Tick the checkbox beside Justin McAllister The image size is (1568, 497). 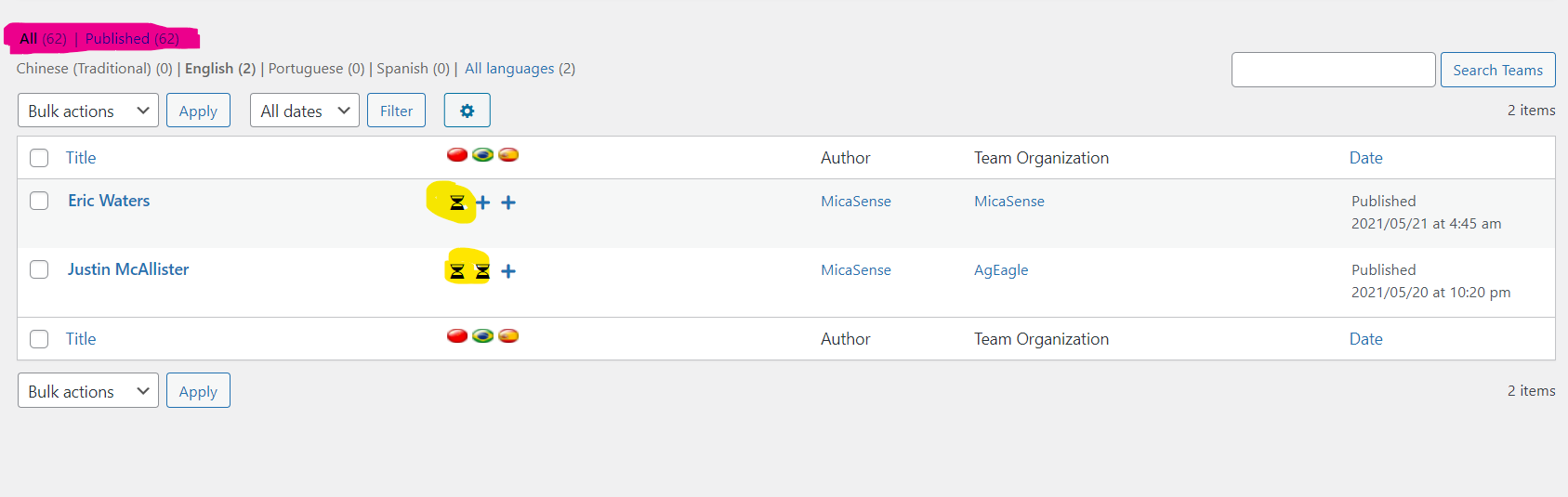pyautogui.click(x=39, y=269)
